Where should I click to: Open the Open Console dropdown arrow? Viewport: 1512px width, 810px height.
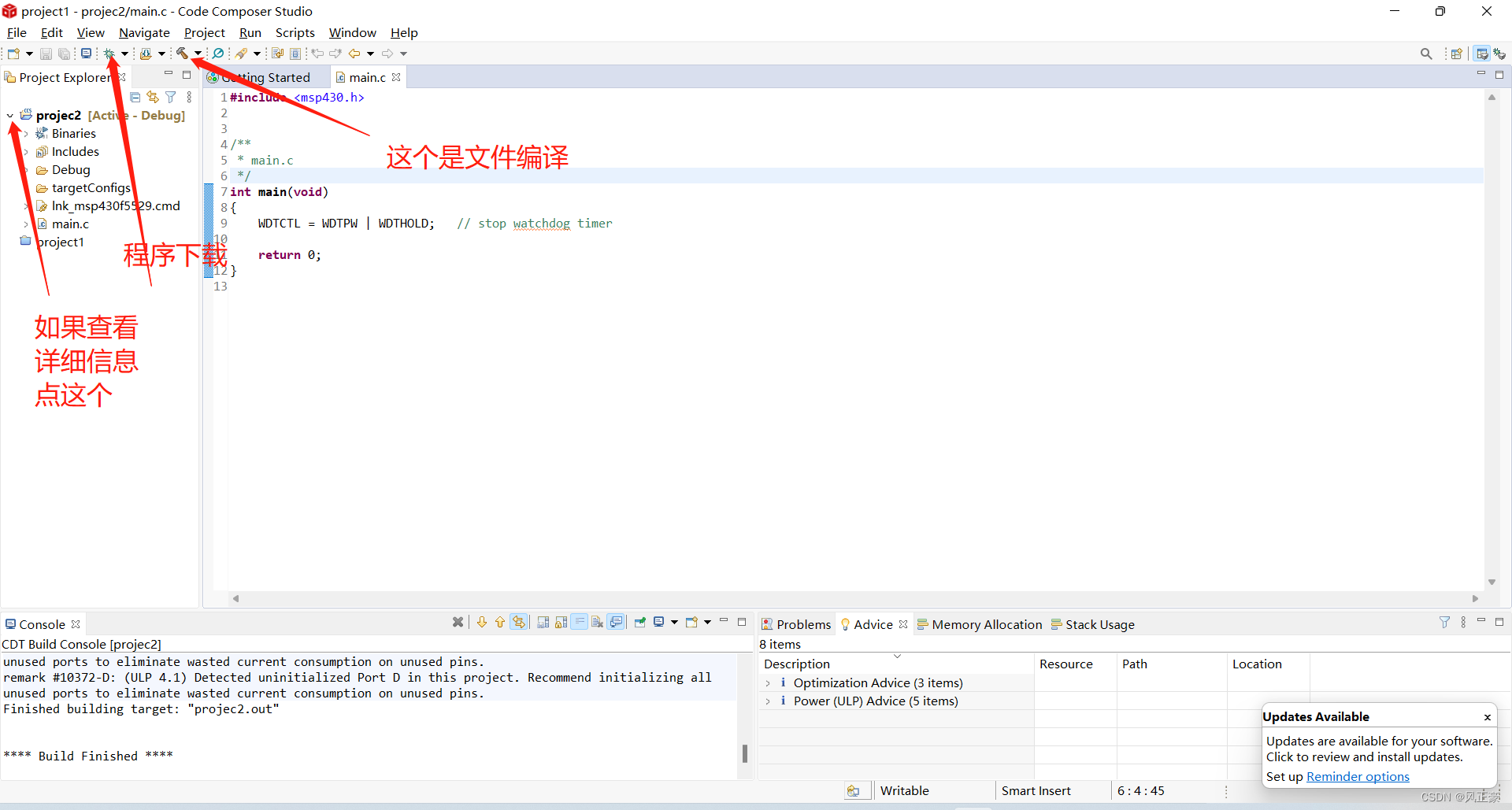(x=706, y=622)
